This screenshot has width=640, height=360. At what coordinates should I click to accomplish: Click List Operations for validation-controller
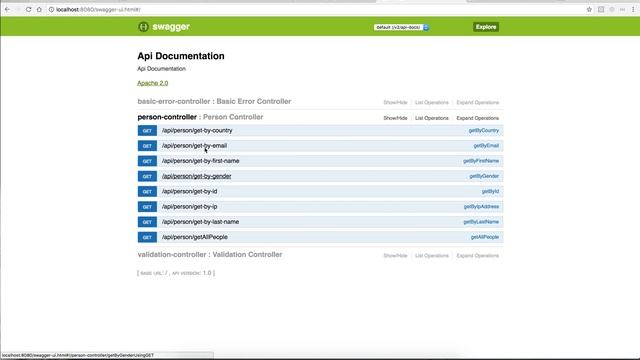[431, 256]
